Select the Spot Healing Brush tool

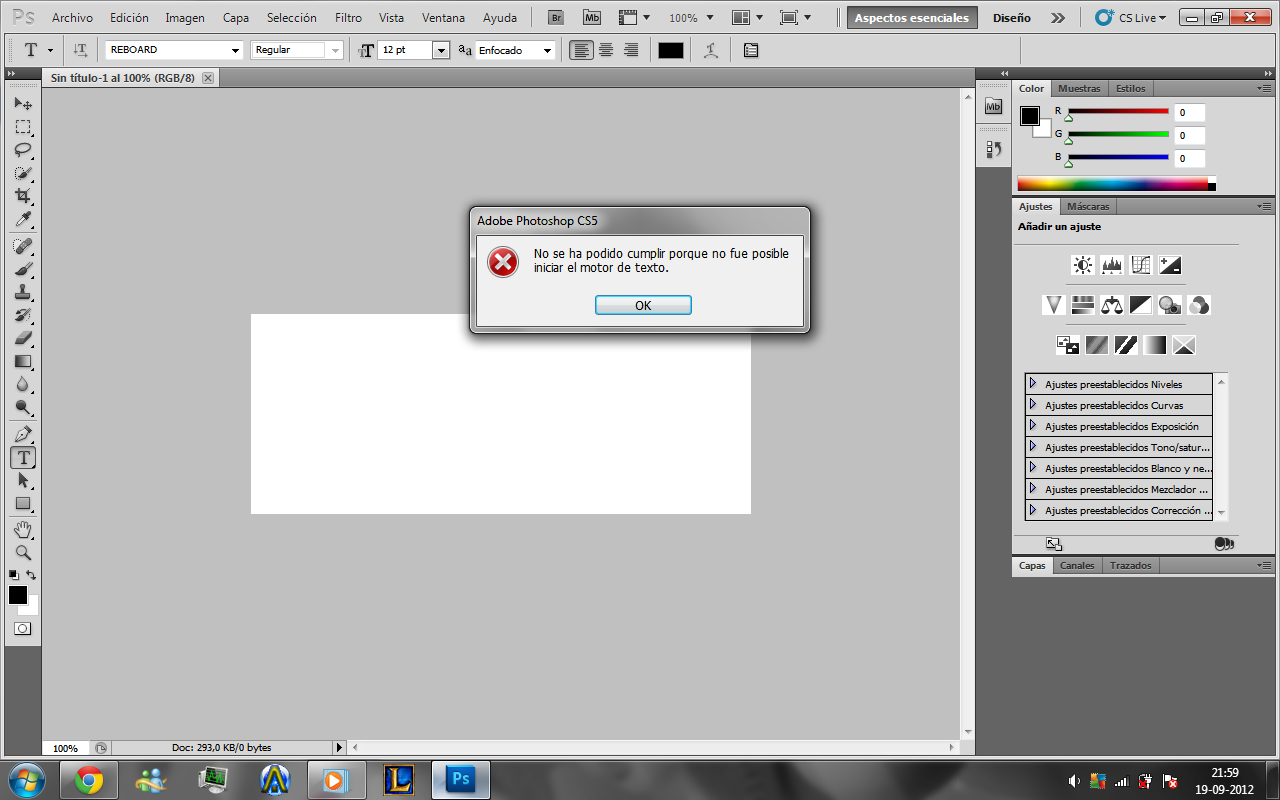tap(22, 246)
